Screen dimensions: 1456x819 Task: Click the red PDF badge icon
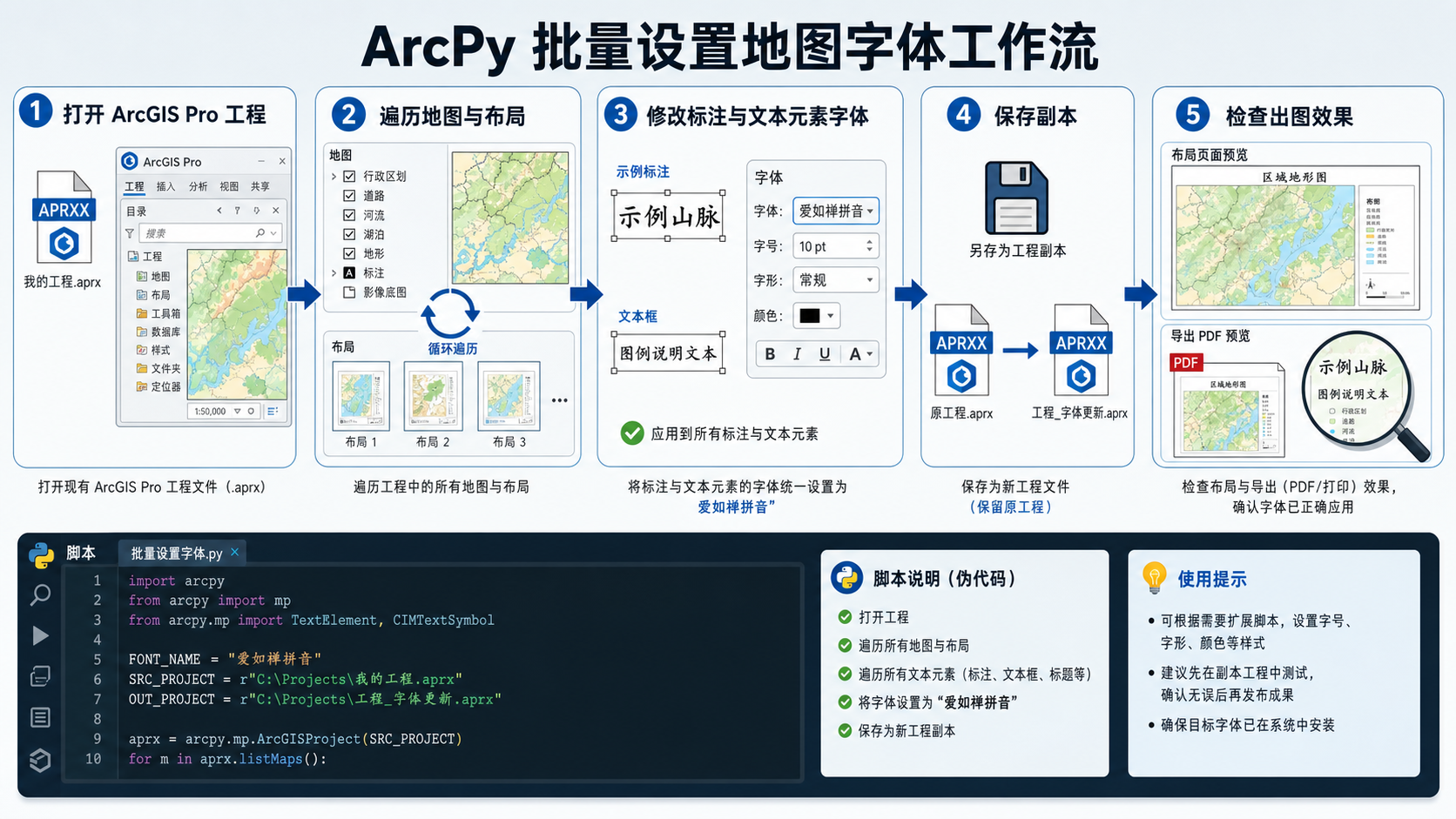[x=1186, y=363]
